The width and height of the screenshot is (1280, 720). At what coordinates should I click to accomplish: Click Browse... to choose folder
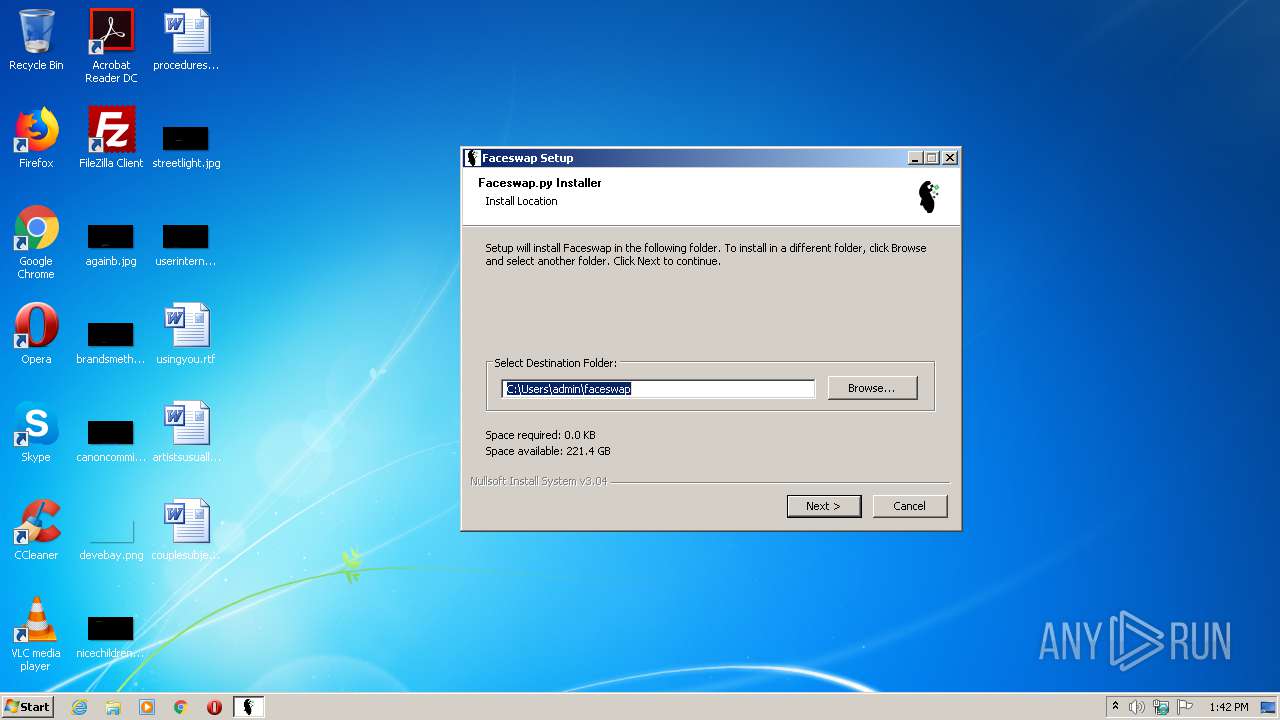[872, 388]
